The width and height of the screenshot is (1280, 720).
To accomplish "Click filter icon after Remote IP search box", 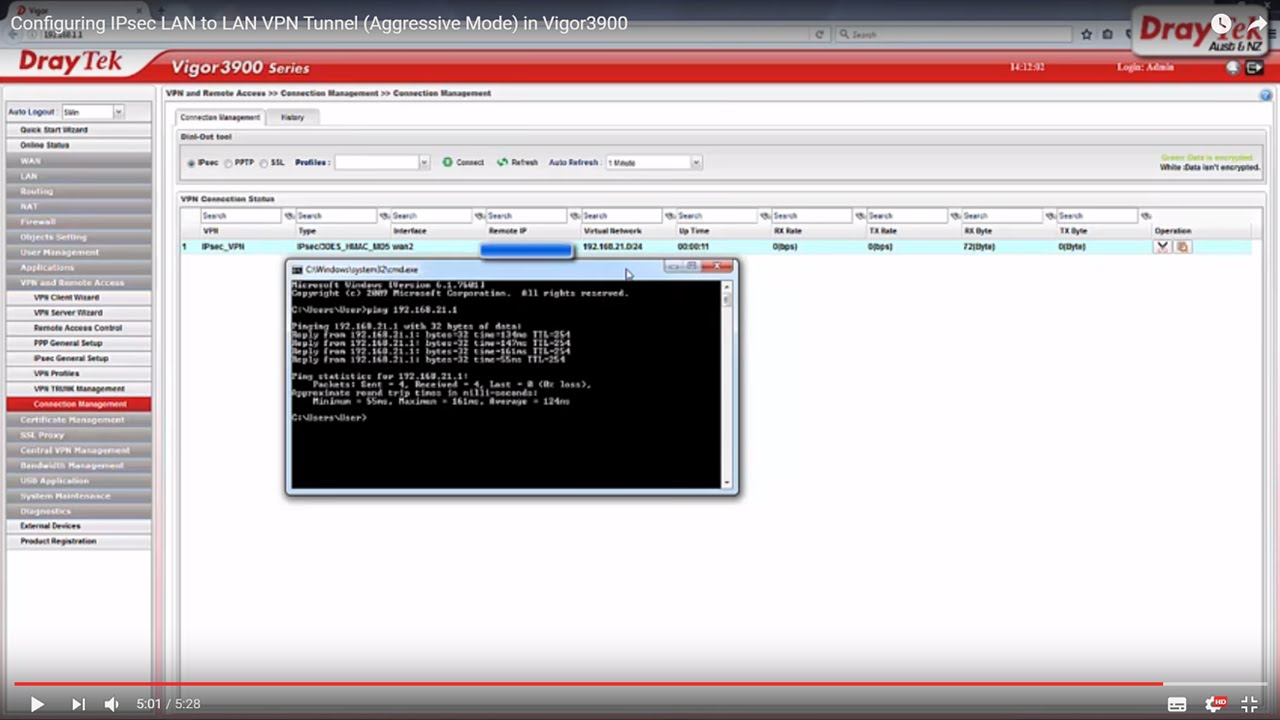I will tap(575, 216).
